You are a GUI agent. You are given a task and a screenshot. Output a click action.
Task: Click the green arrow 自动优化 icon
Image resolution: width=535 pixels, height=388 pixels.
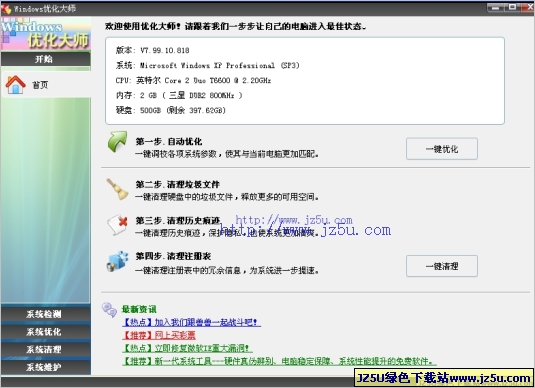click(x=117, y=142)
